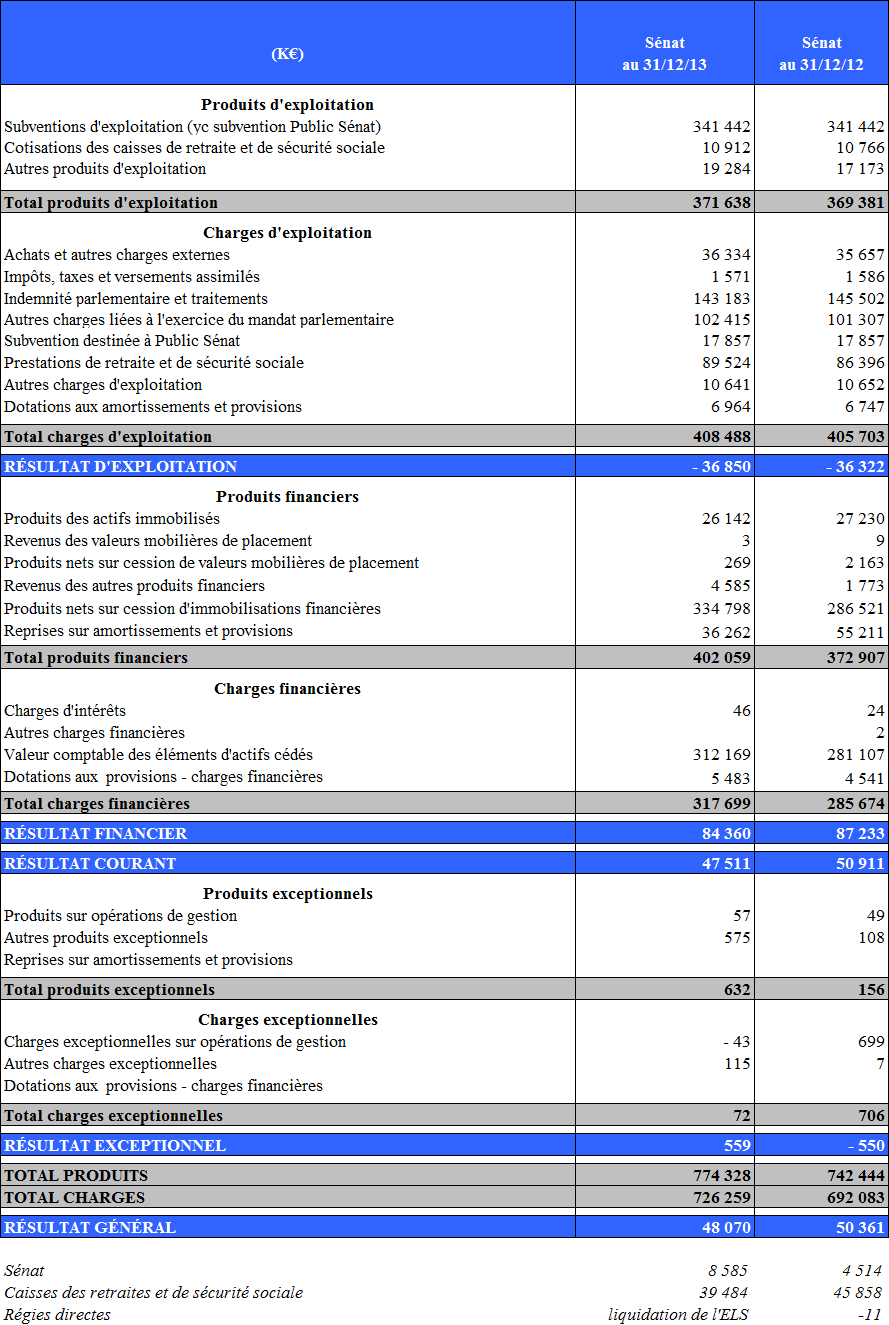Select the (K€) header cell
The image size is (889, 1325).
point(287,54)
